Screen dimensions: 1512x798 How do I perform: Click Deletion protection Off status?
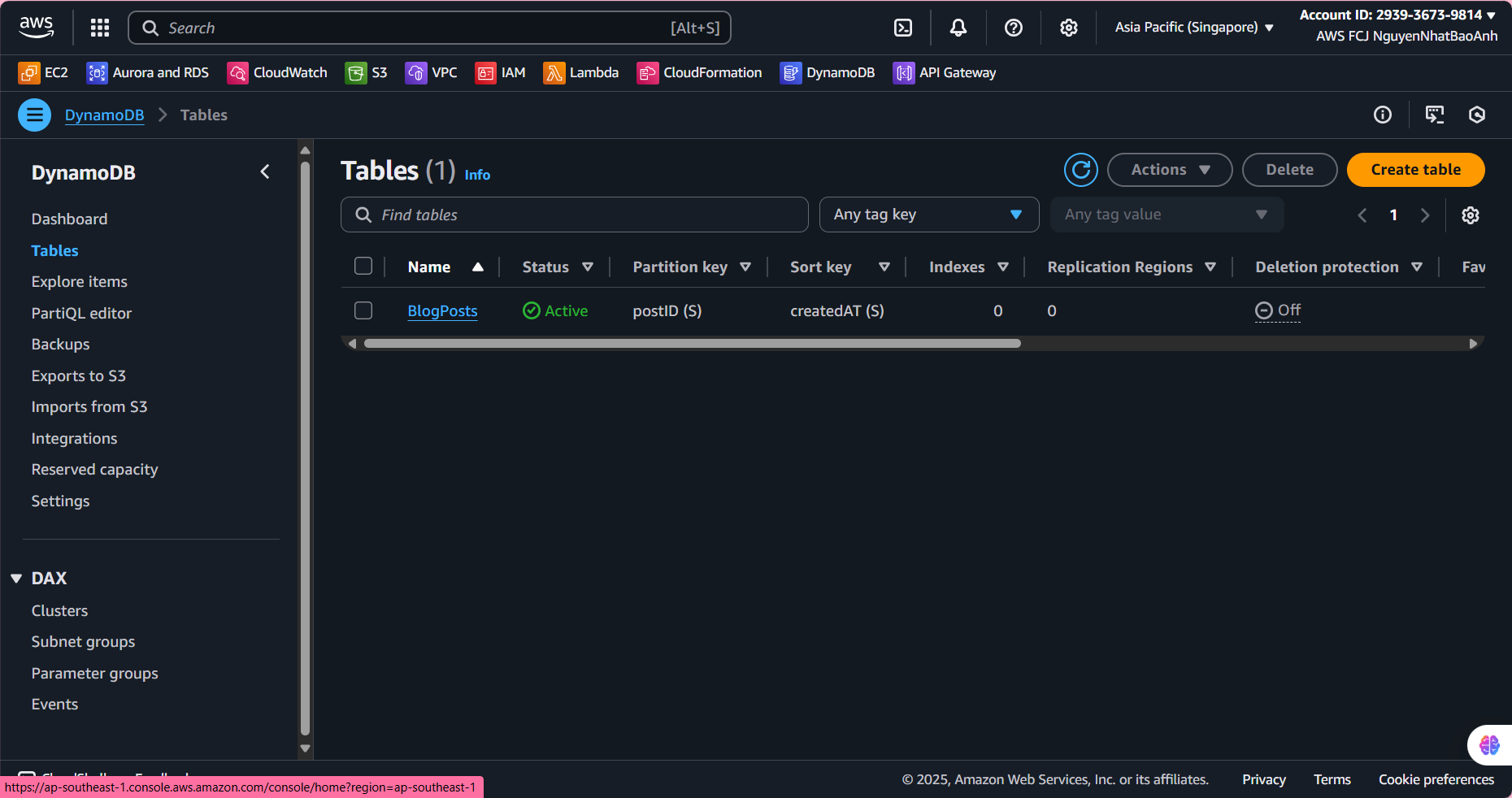[1278, 310]
